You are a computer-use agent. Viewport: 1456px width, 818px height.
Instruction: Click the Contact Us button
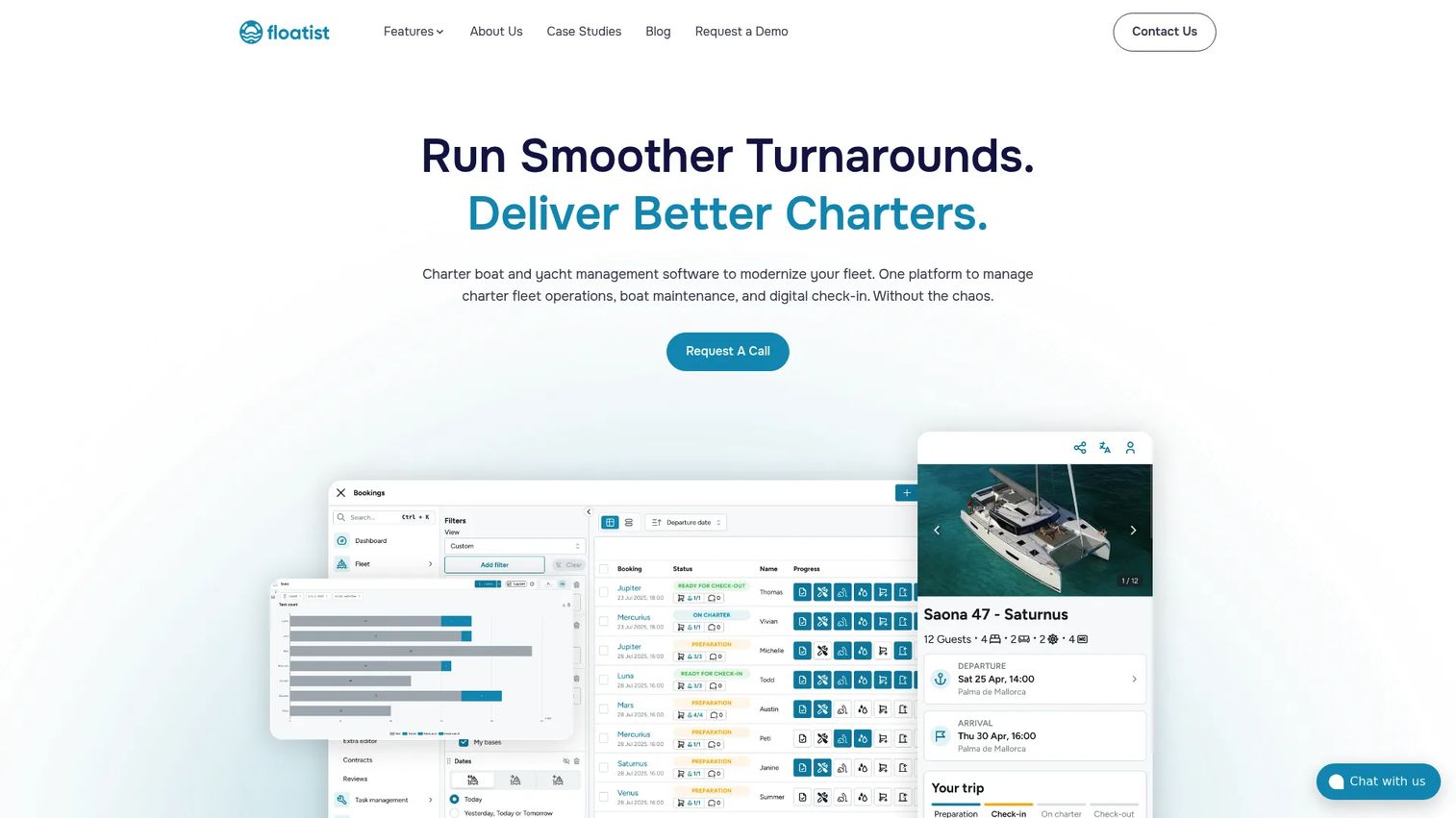click(1165, 32)
